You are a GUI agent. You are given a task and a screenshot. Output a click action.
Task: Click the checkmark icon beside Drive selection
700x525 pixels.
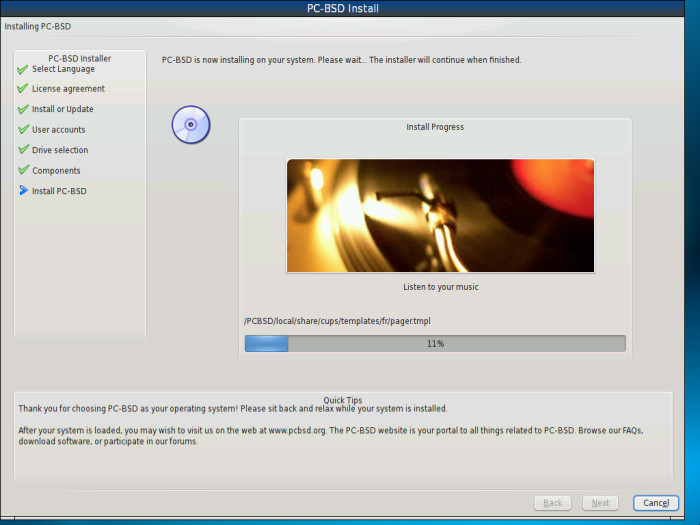(x=23, y=150)
